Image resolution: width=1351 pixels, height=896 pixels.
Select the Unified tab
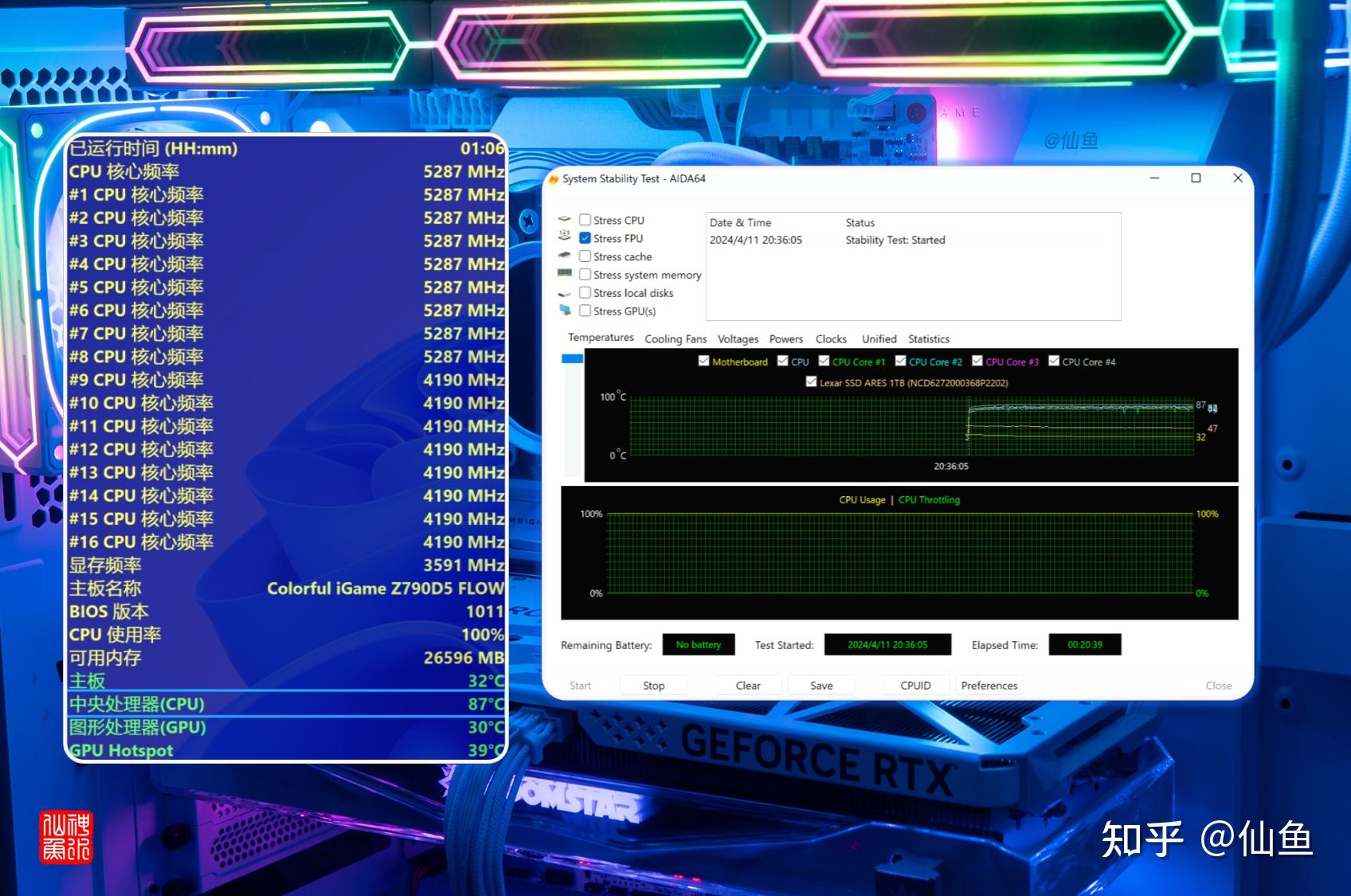pos(879,338)
